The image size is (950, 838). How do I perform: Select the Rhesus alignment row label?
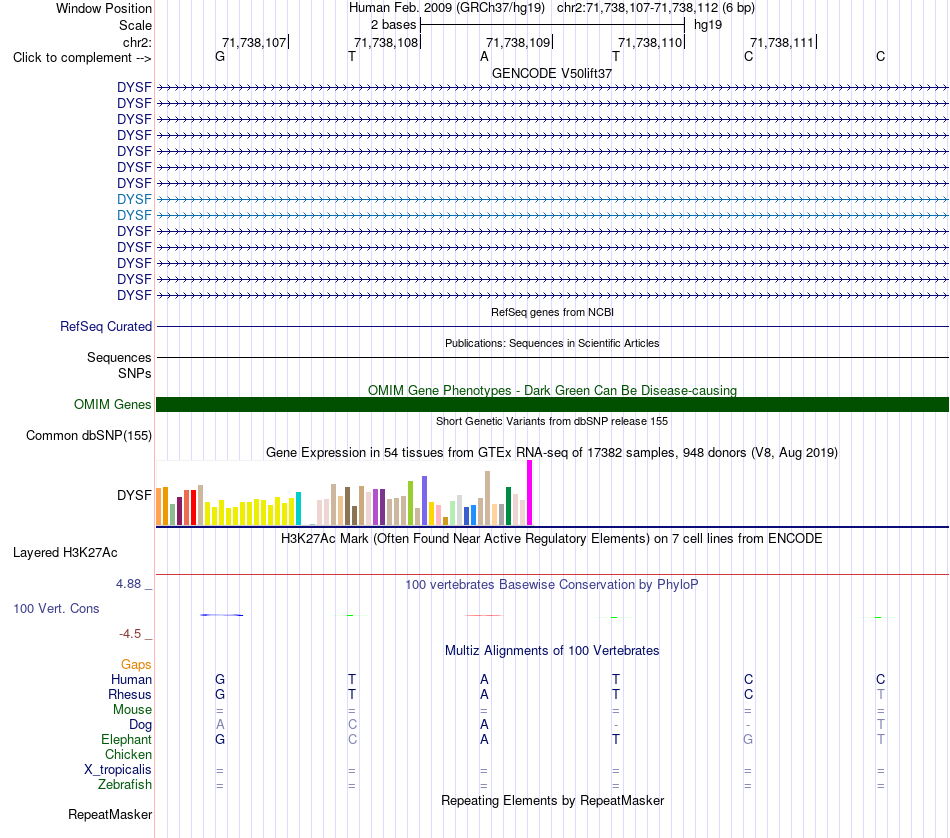[130, 694]
